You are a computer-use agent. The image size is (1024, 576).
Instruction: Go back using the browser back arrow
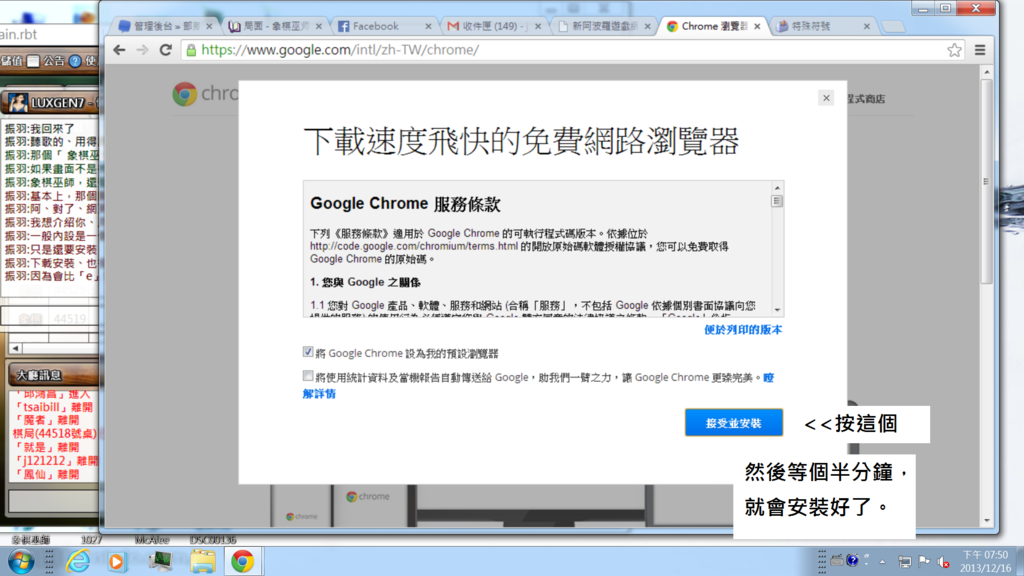click(x=119, y=50)
